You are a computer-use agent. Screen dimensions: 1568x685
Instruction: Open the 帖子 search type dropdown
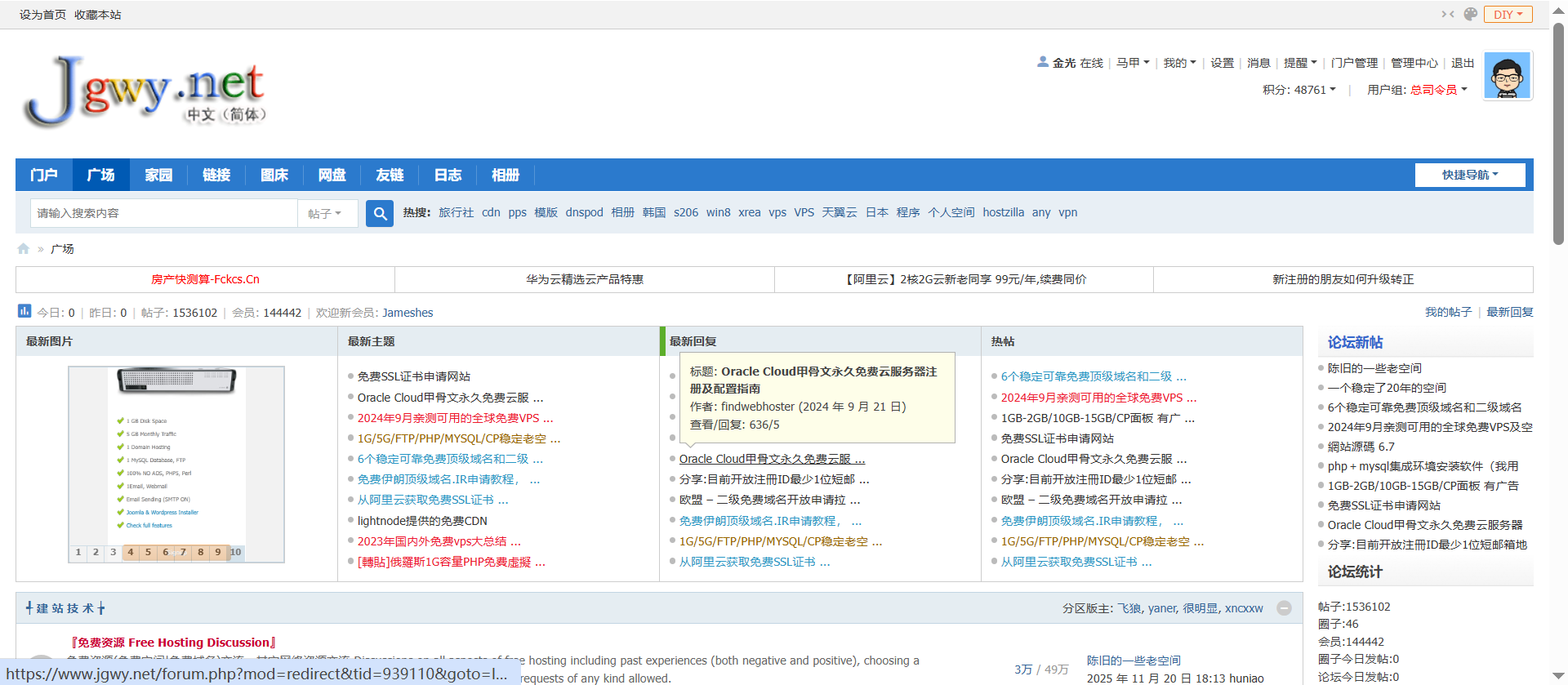325,213
